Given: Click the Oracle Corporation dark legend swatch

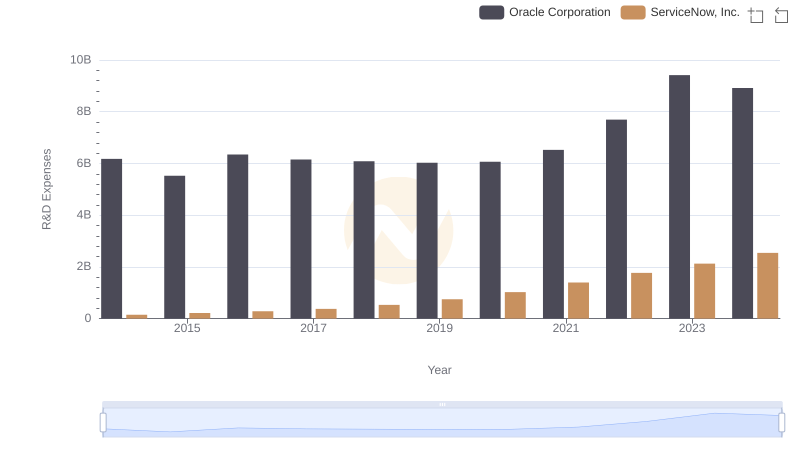Looking at the screenshot, I should [491, 12].
